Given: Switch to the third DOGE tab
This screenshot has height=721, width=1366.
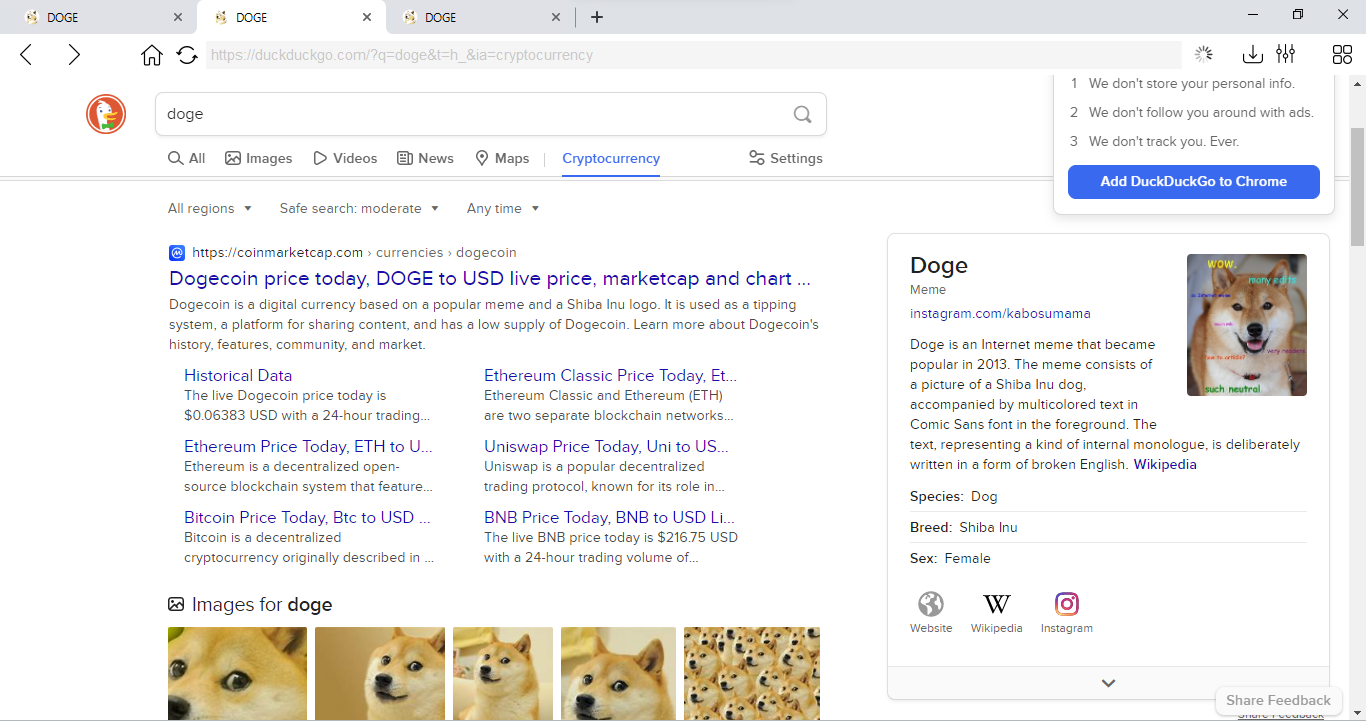Looking at the screenshot, I should tap(480, 17).
